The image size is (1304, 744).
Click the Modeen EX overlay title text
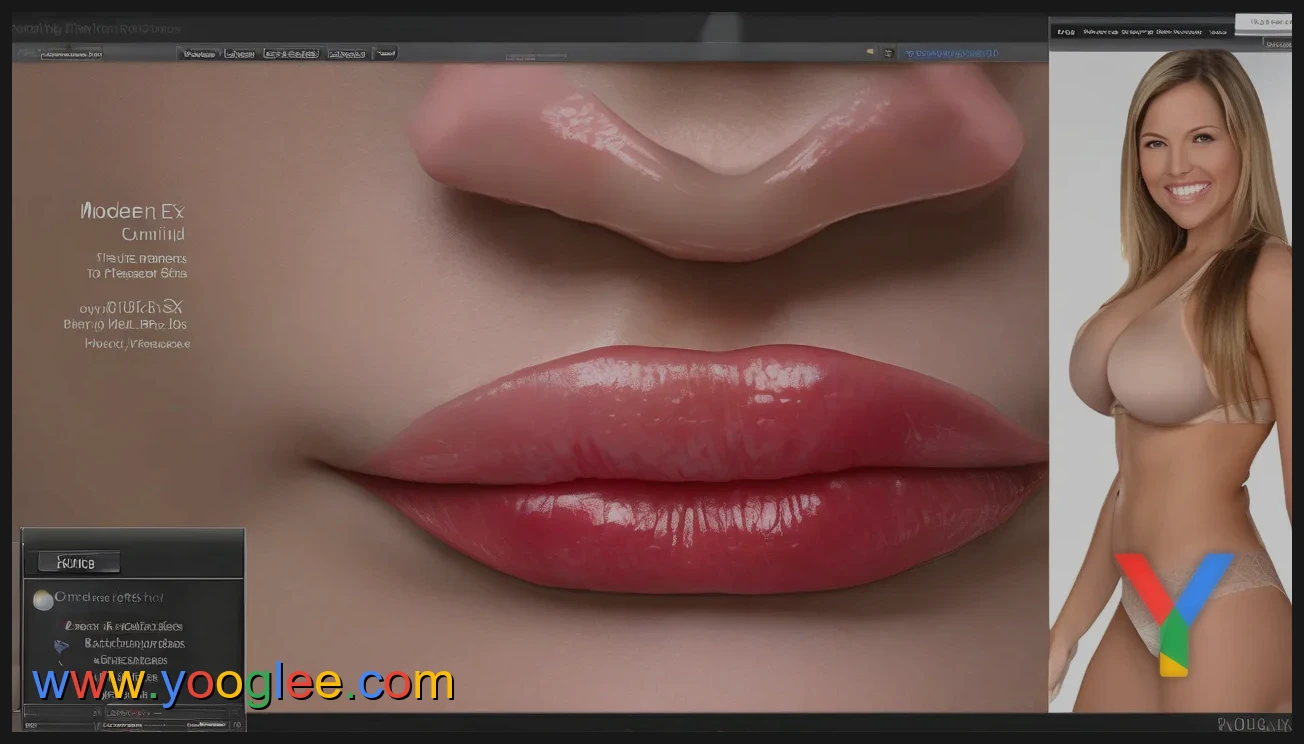(132, 211)
